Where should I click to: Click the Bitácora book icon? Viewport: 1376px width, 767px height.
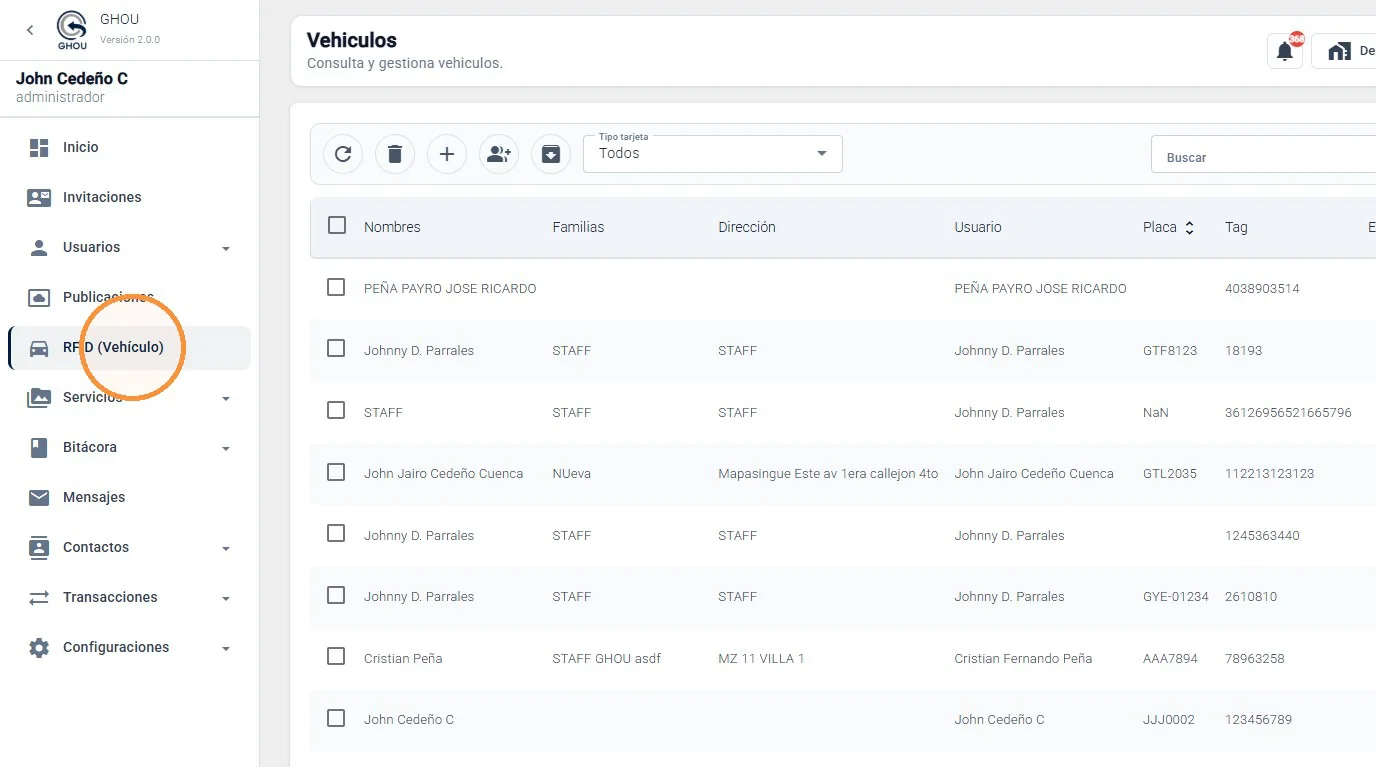click(x=39, y=447)
